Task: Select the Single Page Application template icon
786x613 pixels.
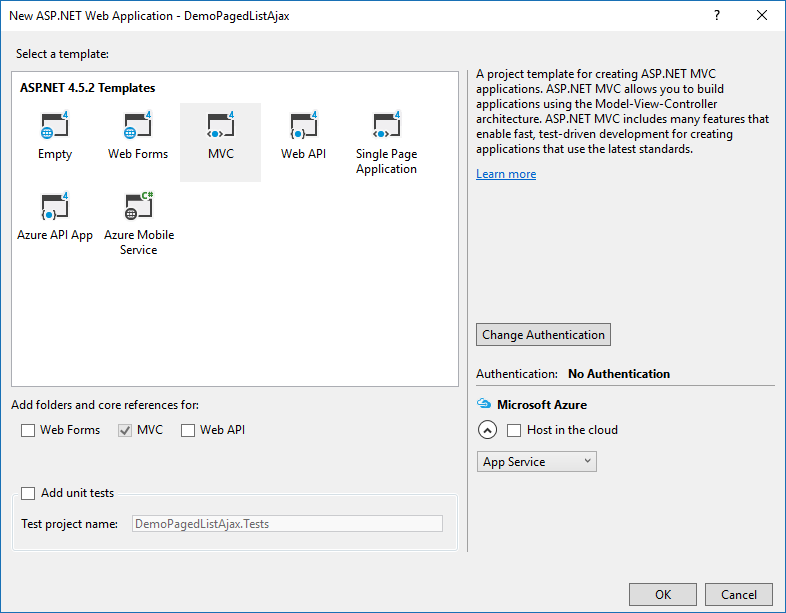Action: point(386,125)
